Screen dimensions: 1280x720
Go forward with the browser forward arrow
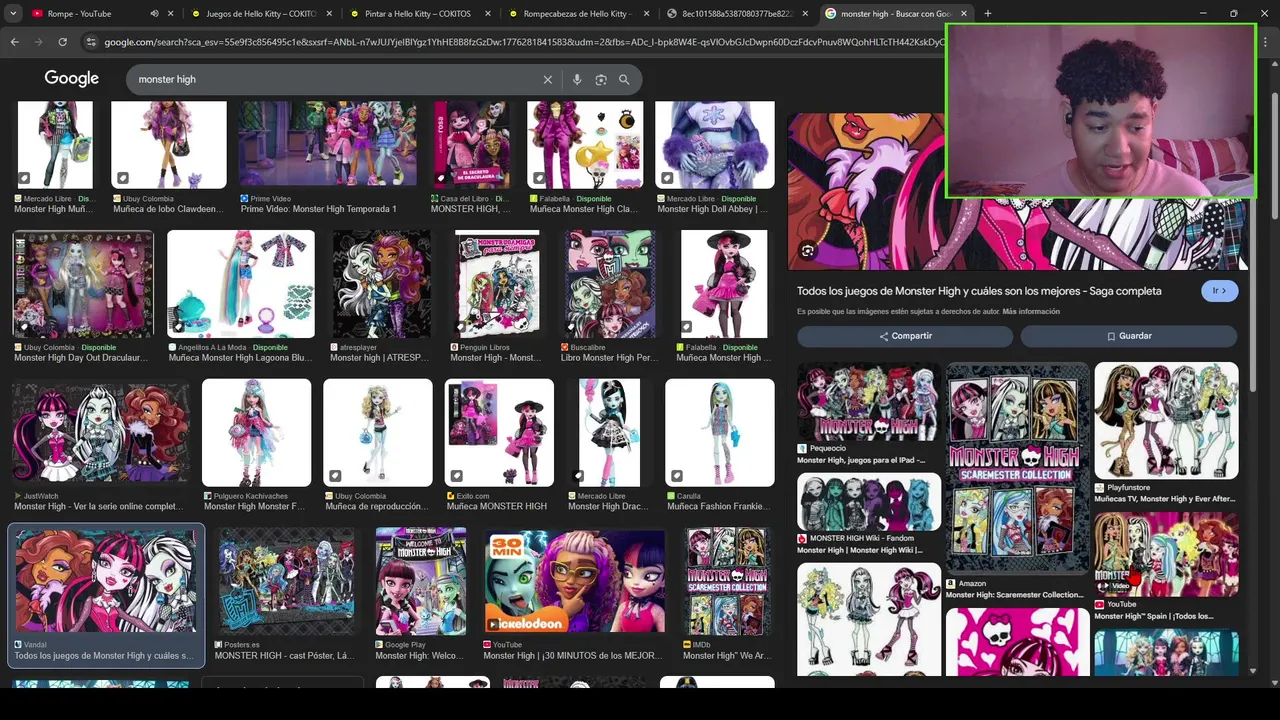38,42
